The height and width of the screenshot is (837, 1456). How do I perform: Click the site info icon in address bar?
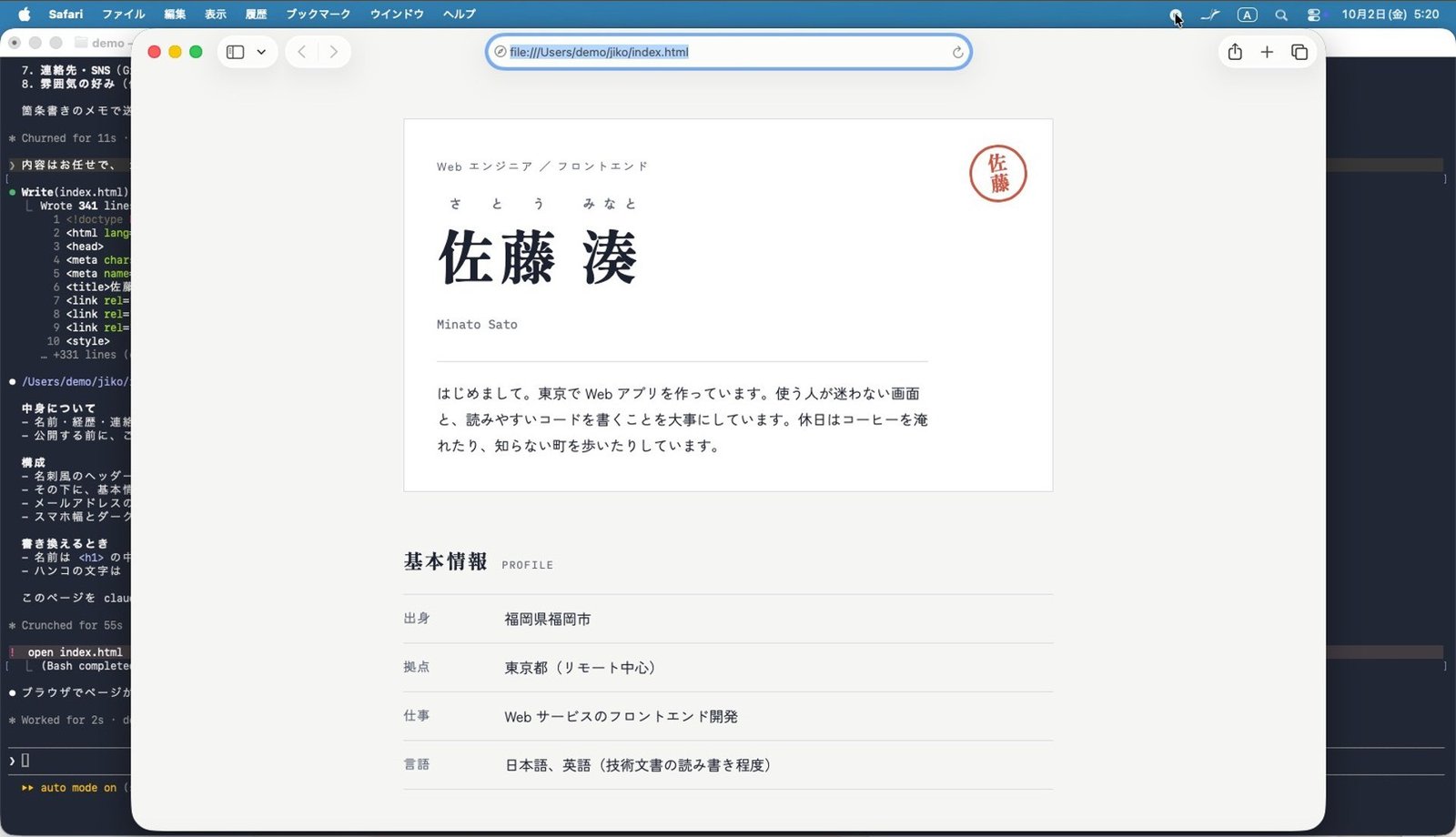[x=500, y=52]
